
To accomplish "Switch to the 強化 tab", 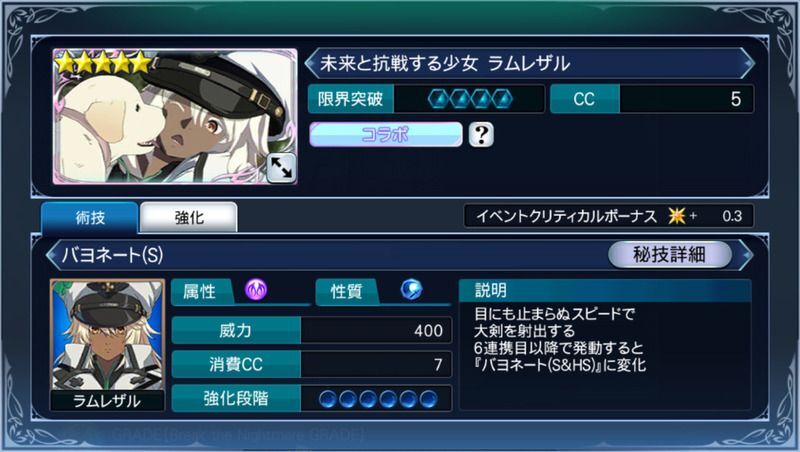I will tap(189, 218).
